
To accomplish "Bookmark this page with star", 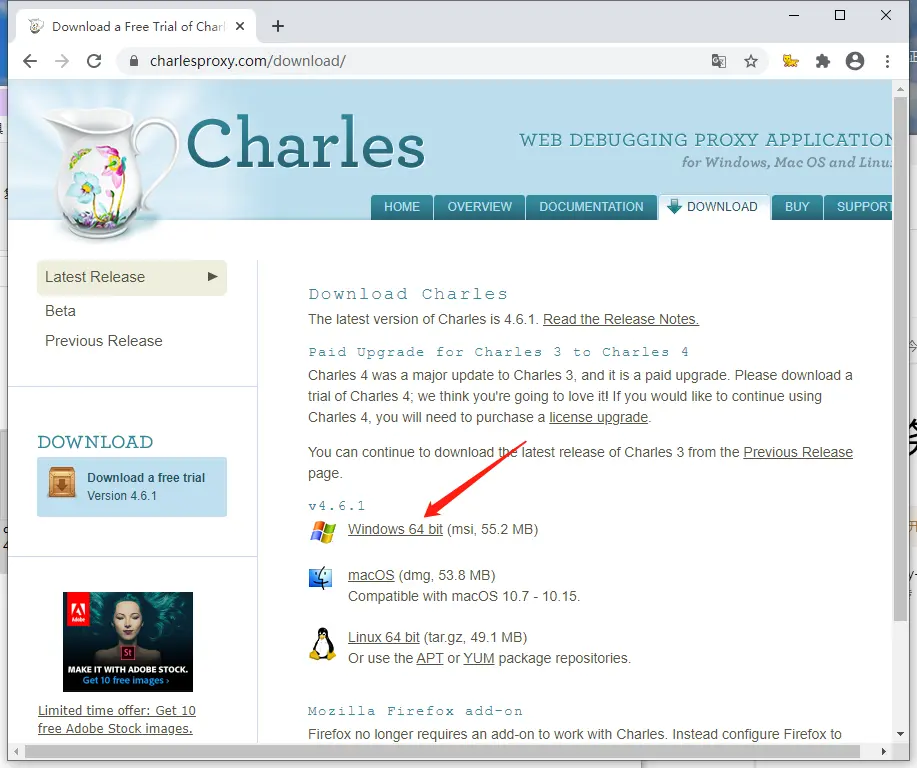I will coord(751,61).
